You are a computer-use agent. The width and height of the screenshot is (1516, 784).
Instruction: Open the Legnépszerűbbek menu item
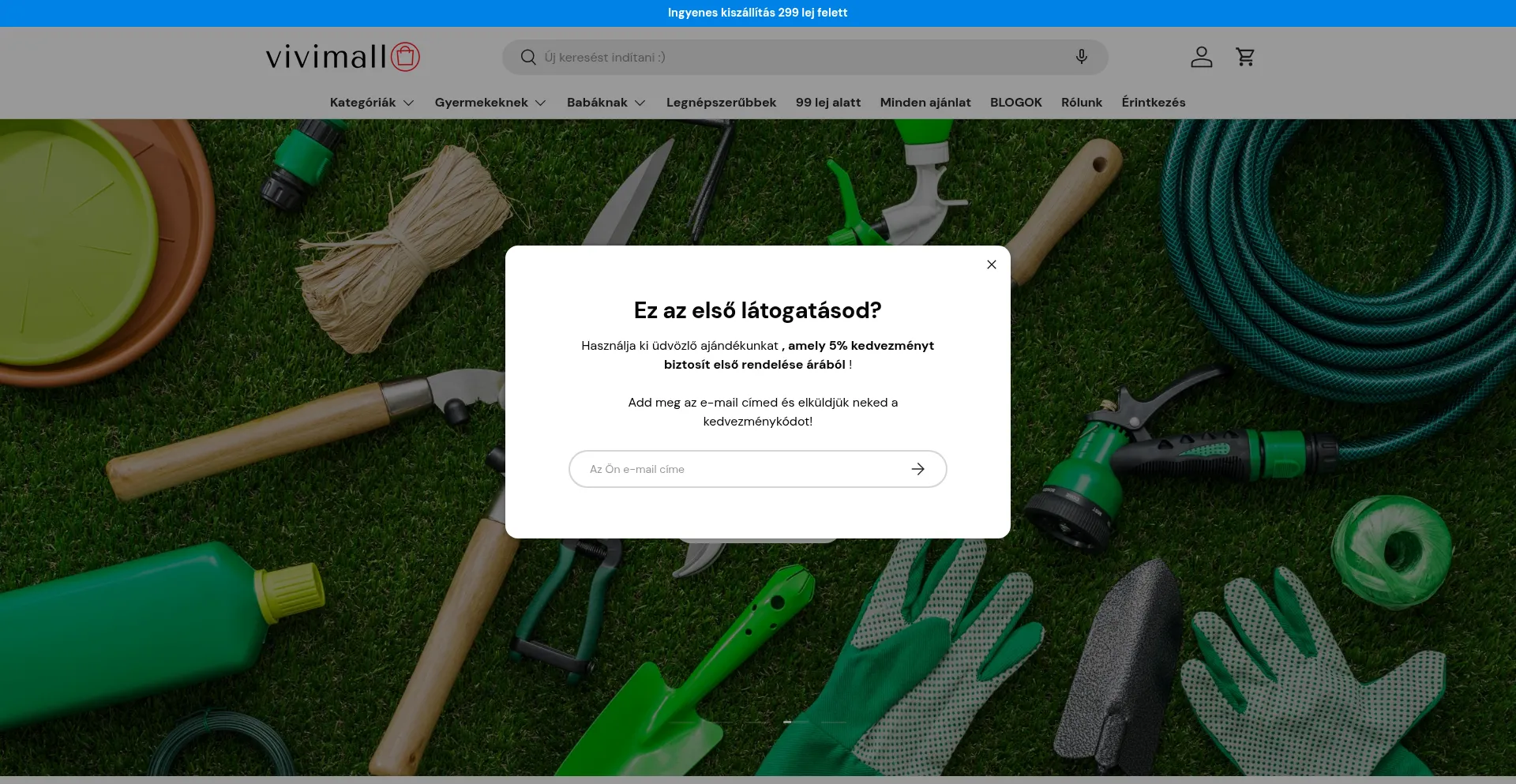click(721, 103)
